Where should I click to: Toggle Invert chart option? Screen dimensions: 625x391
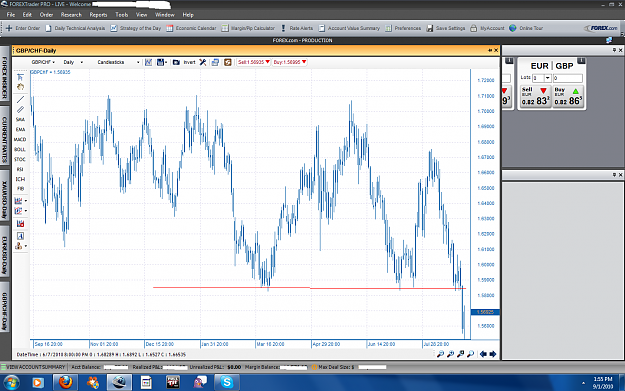pyautogui.click(x=189, y=62)
